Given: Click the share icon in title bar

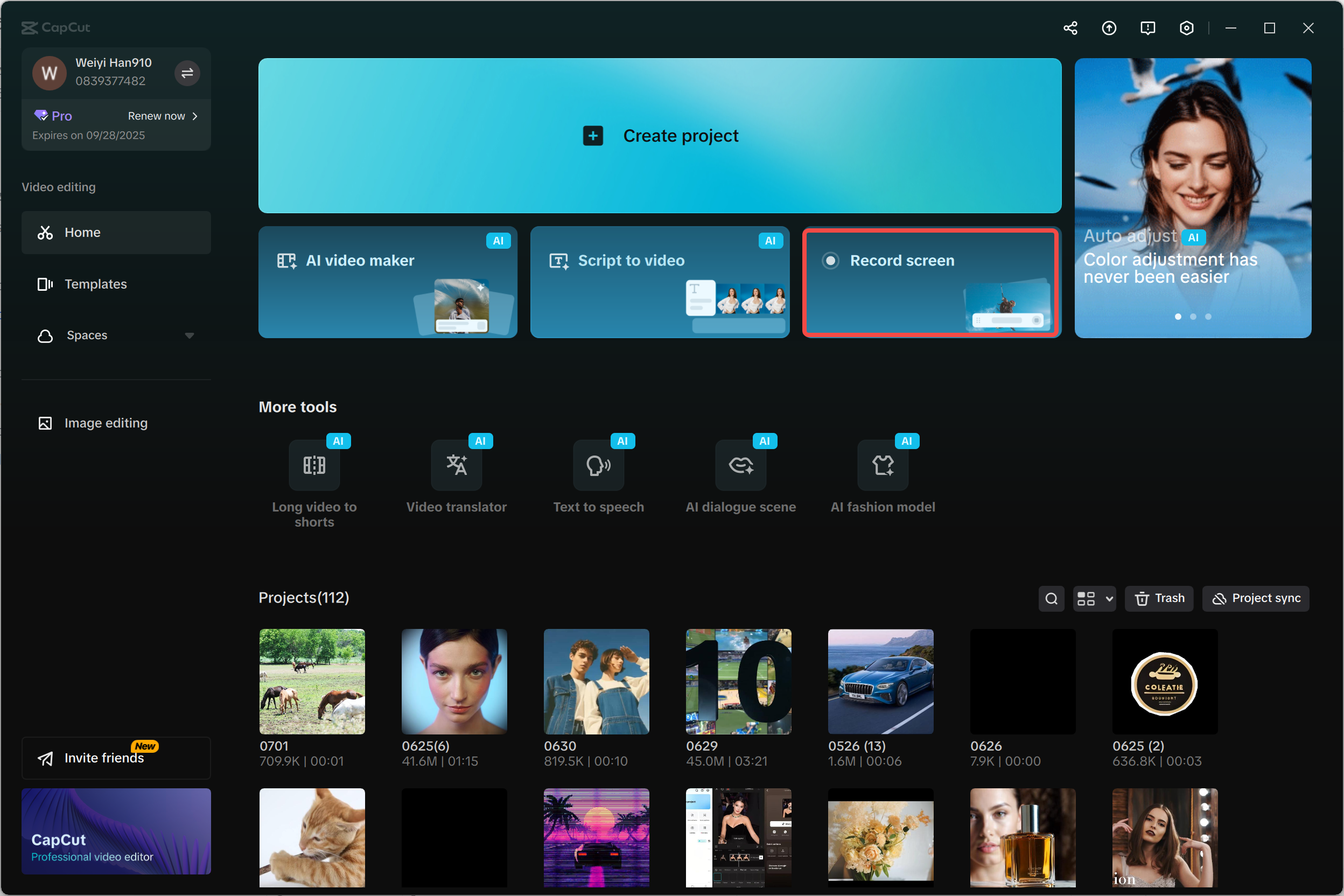Looking at the screenshot, I should [x=1070, y=28].
